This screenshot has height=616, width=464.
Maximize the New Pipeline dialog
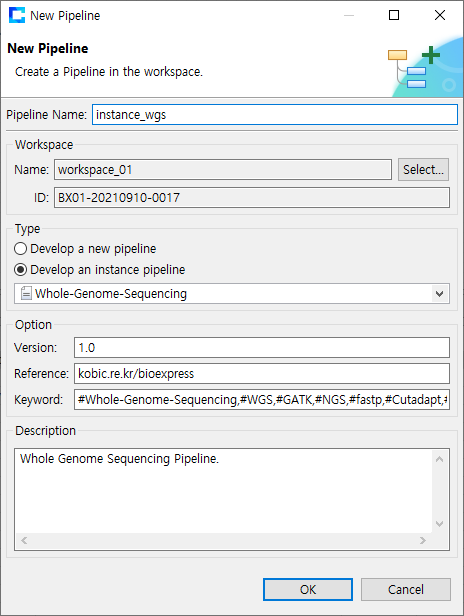click(394, 15)
